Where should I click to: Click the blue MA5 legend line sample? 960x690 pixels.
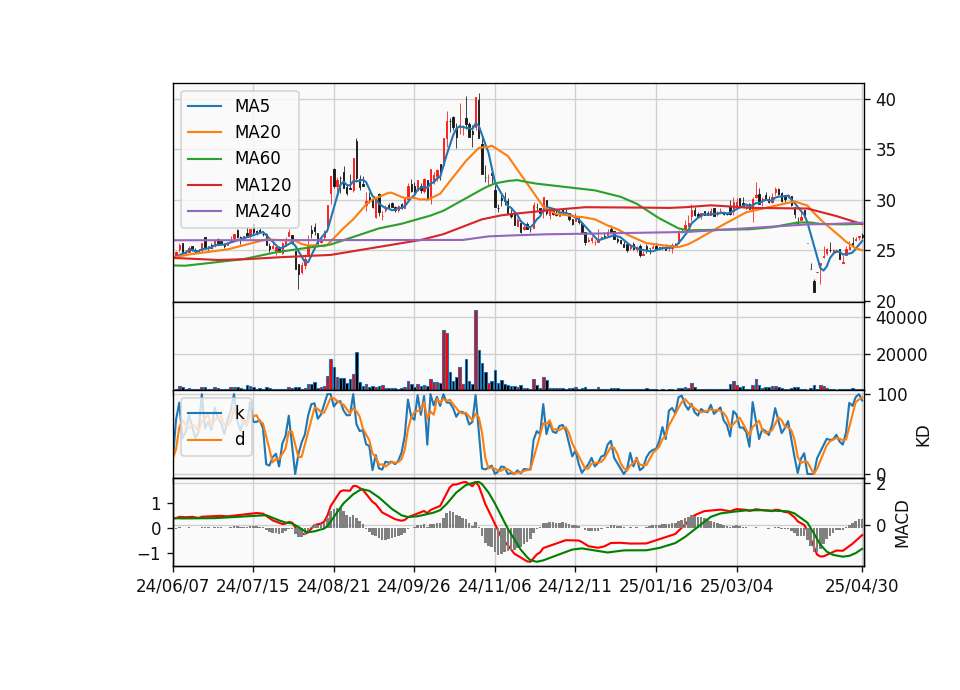pos(204,107)
